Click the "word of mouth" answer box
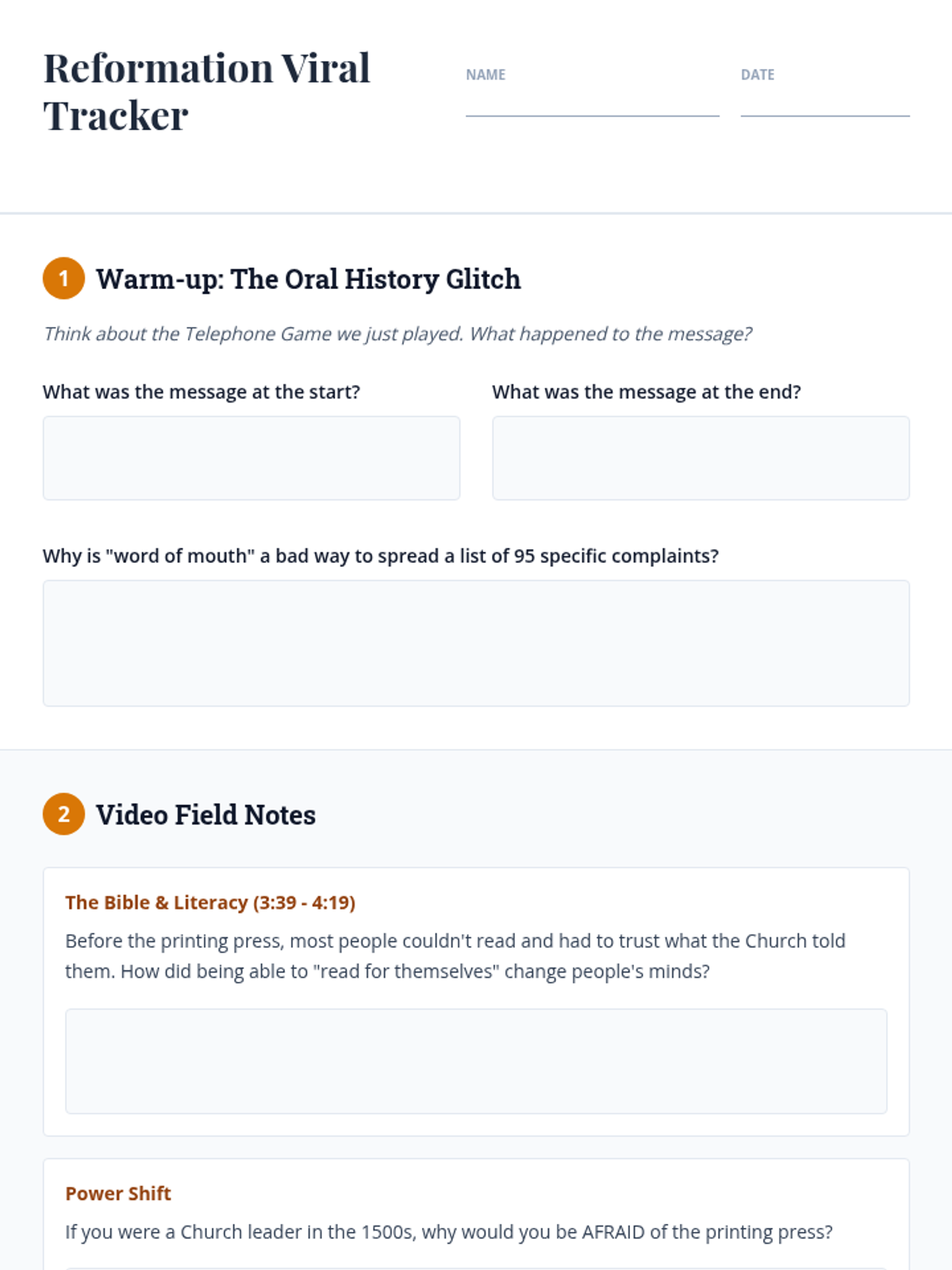952x1270 pixels. point(476,643)
